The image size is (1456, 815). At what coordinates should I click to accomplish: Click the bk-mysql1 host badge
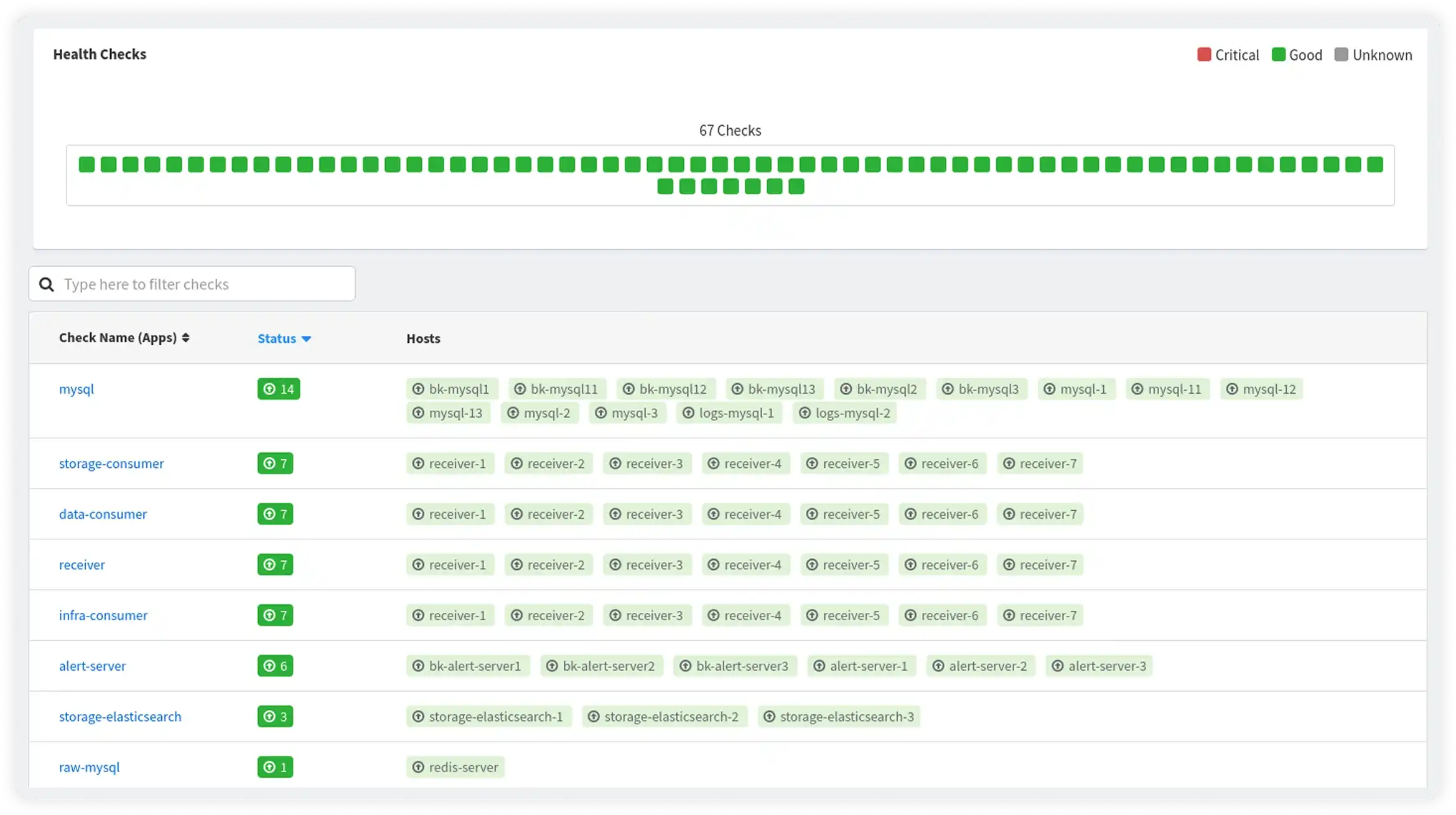452,389
